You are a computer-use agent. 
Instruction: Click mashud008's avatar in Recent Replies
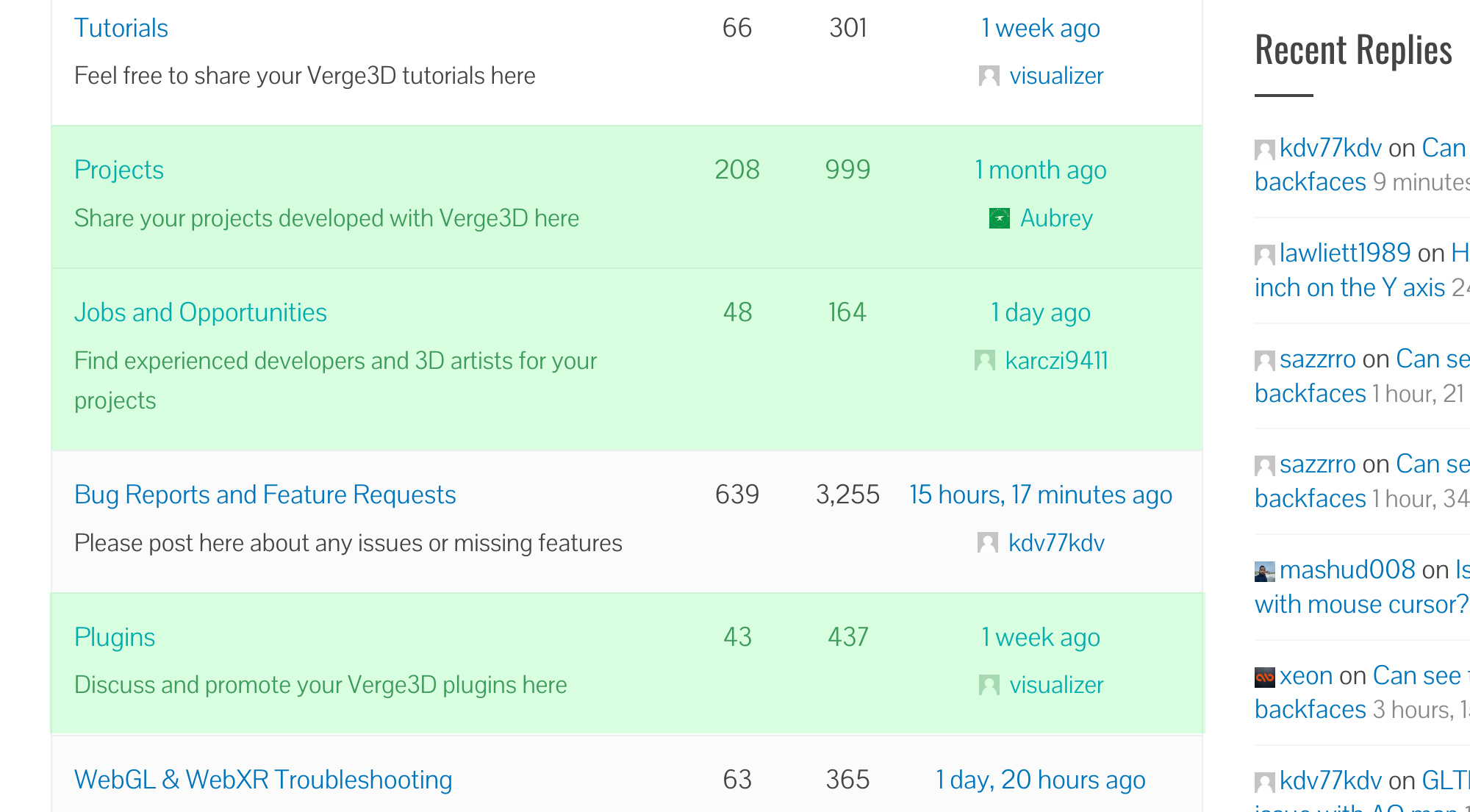click(1264, 572)
